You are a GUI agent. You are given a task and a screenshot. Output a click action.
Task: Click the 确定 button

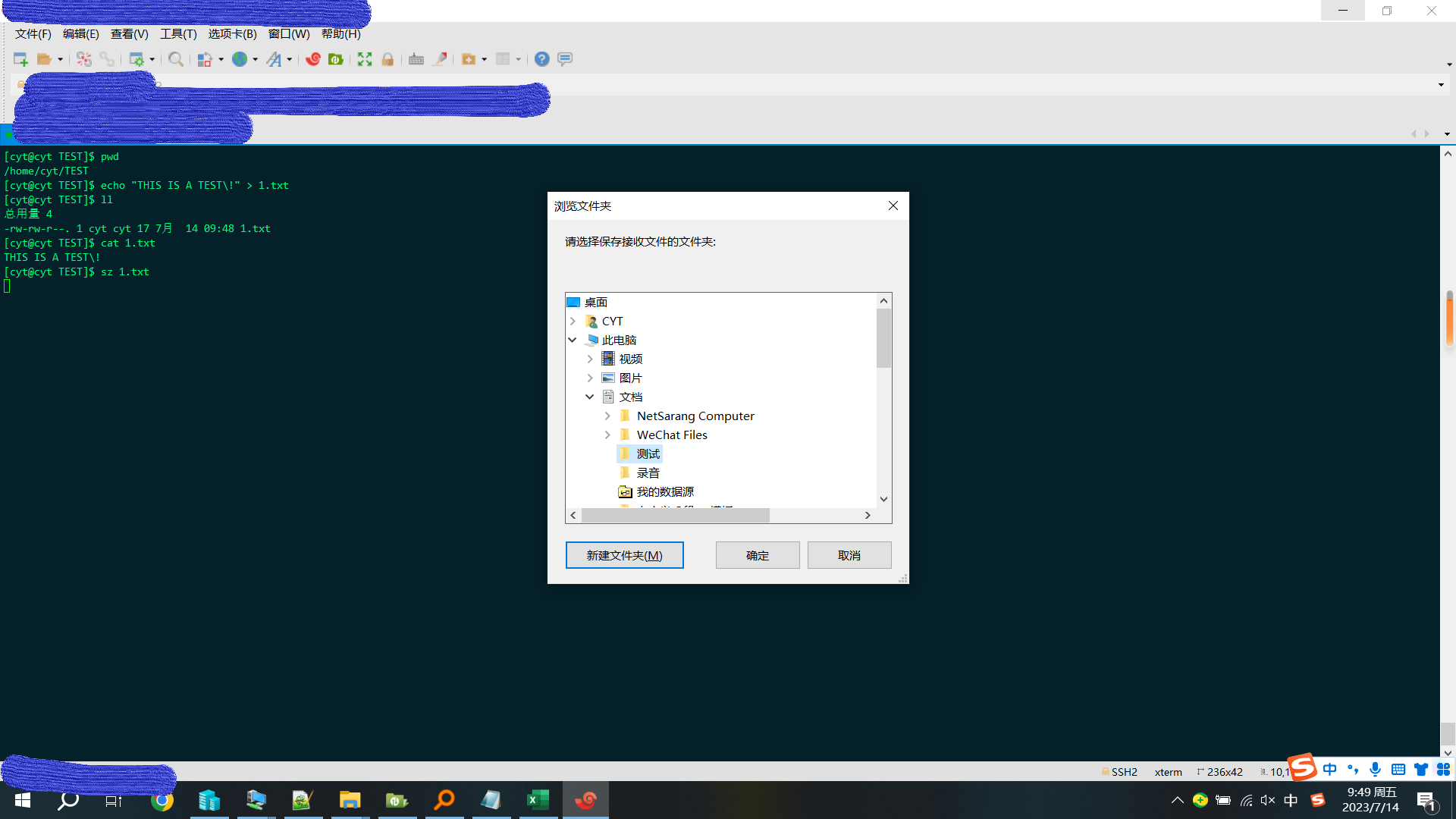tap(758, 555)
